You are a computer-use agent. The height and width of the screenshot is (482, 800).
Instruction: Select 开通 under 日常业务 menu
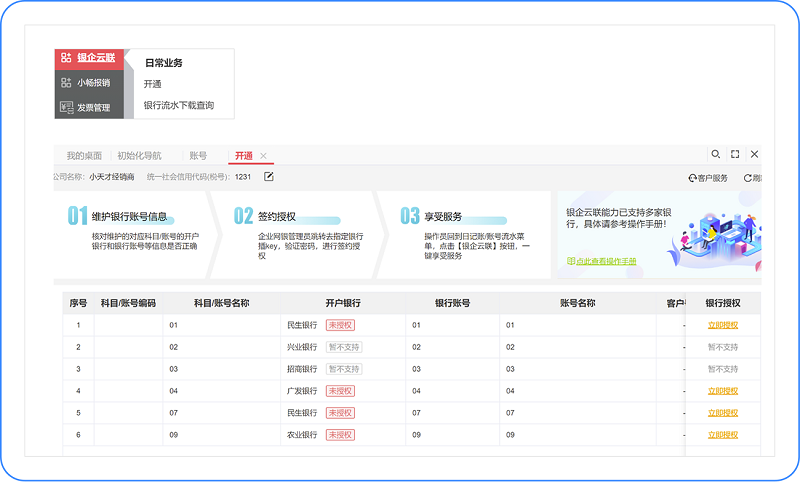153,84
